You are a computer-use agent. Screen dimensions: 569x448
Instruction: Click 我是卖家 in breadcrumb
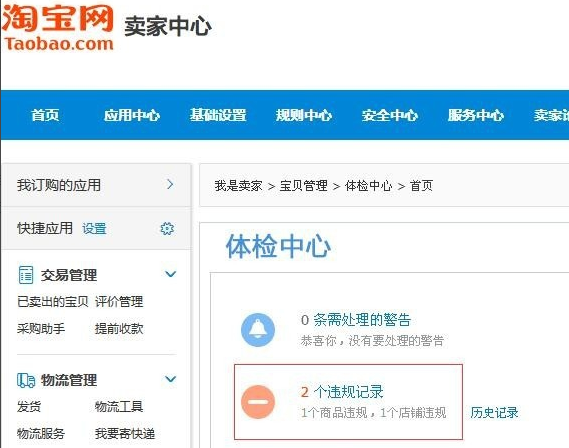[x=238, y=186]
